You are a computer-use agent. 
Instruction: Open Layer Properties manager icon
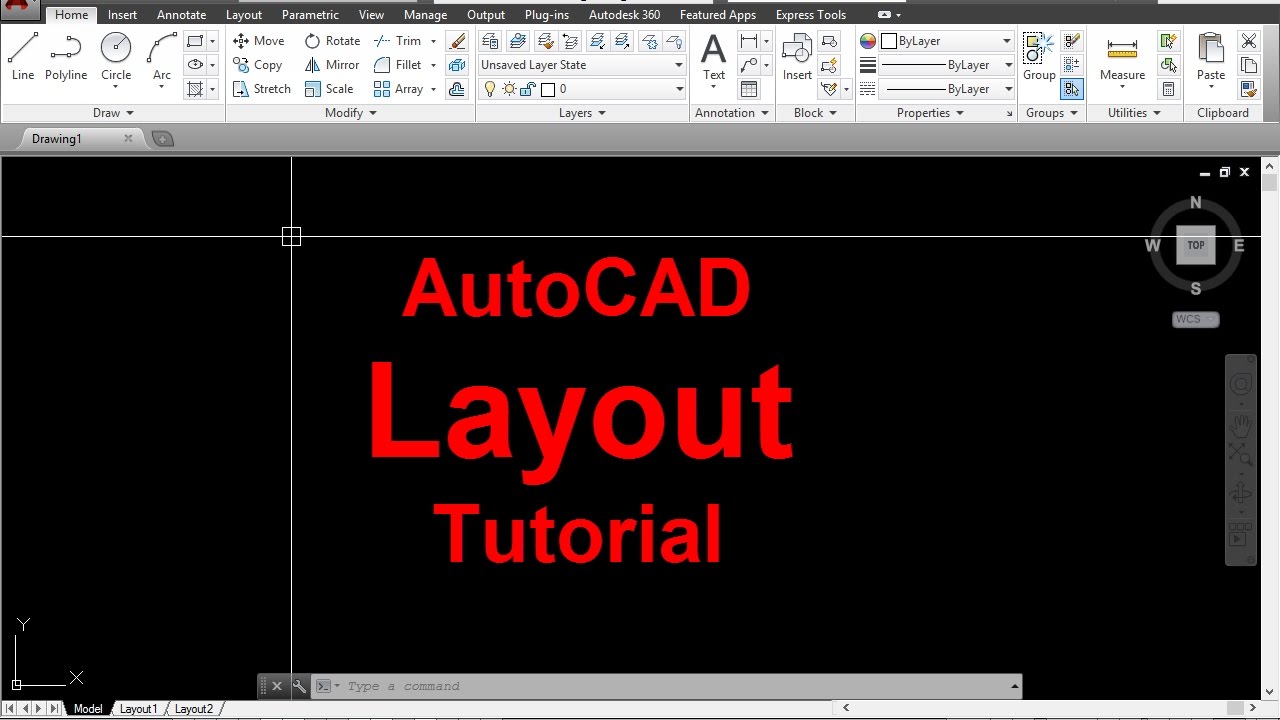[x=490, y=41]
